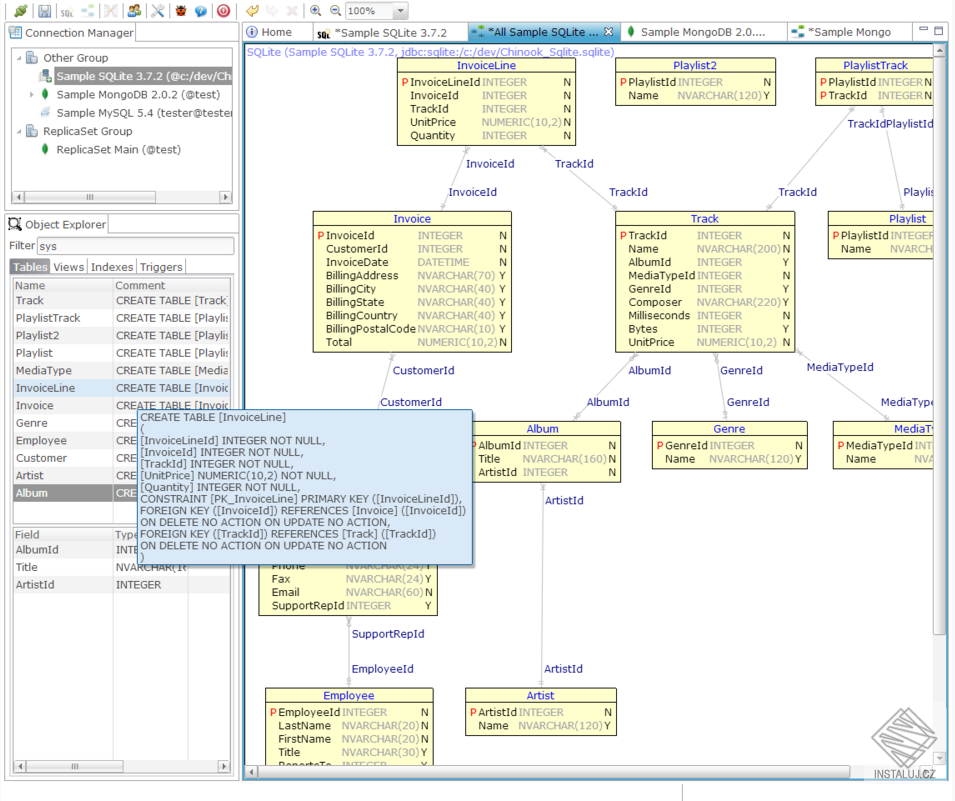Click the Connection Manager horizontal scrollbar thumb
The image size is (955, 801).
click(x=90, y=197)
